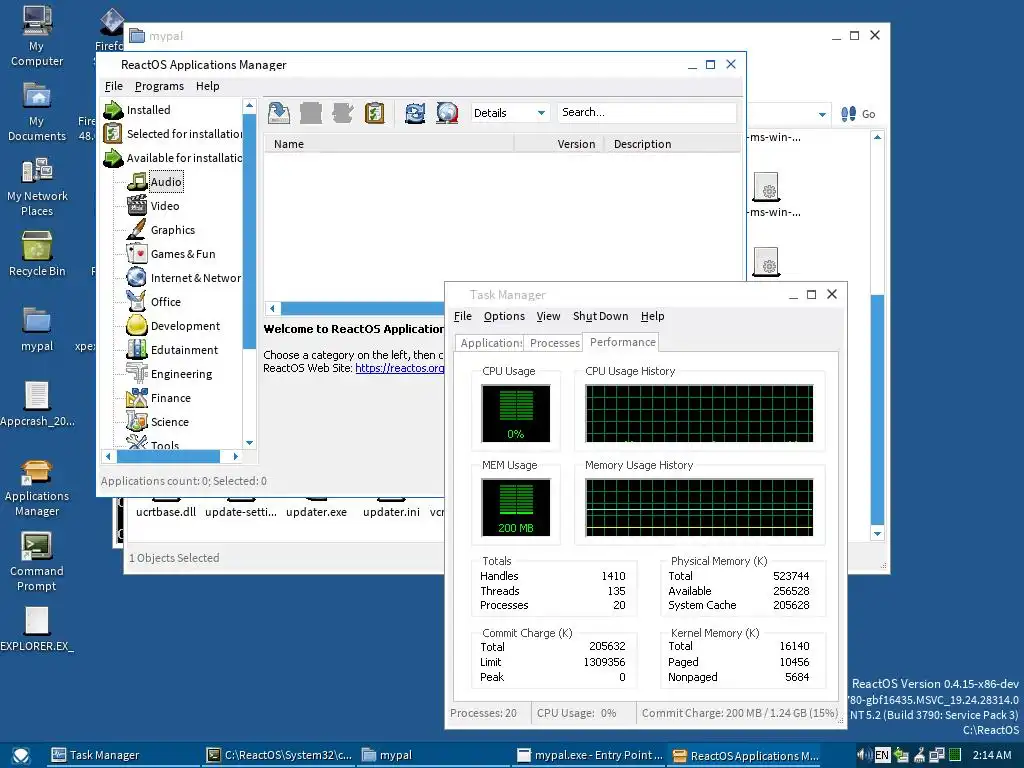Switch to mypal.exe - Entry Point taskbar button

(x=590, y=755)
